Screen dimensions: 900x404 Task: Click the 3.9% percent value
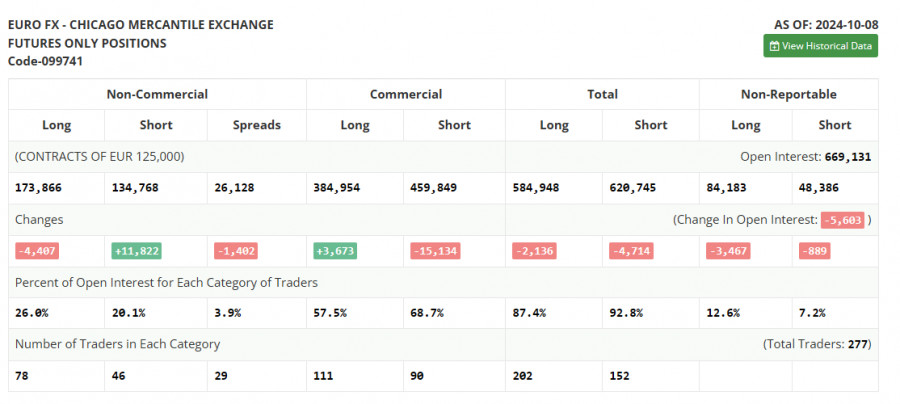point(227,313)
